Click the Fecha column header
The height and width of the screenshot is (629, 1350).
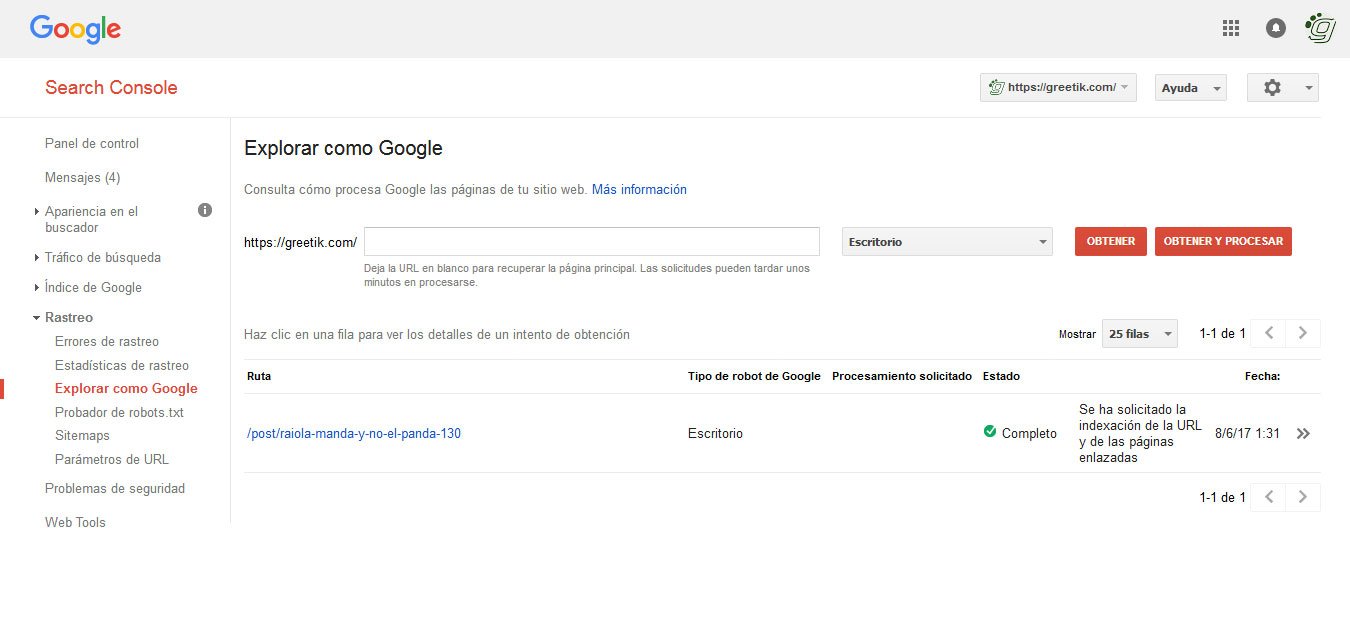pyautogui.click(x=1262, y=376)
